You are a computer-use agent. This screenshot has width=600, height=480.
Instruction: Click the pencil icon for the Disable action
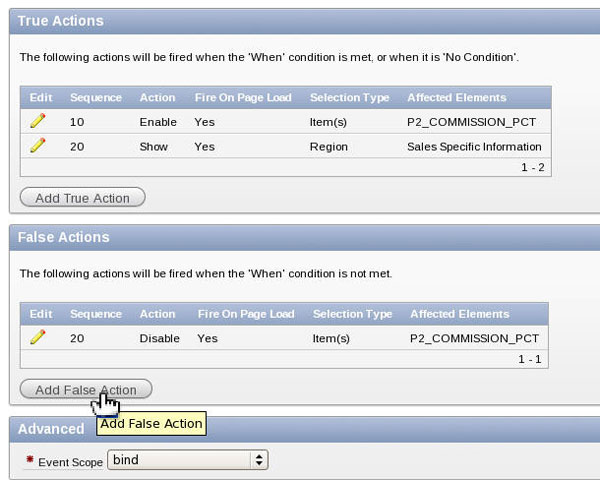pos(38,337)
